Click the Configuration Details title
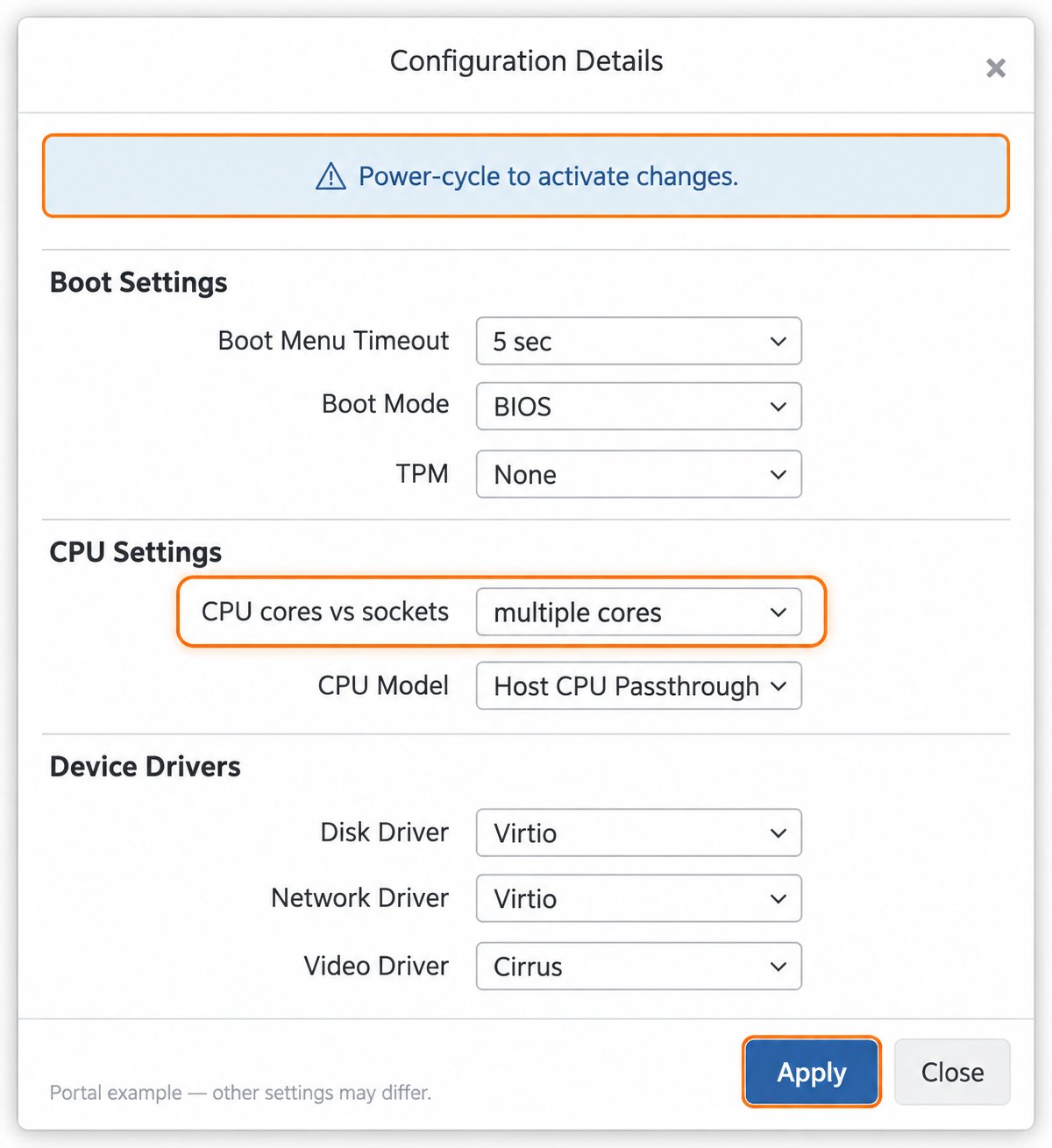The image size is (1052, 1148). 526,61
